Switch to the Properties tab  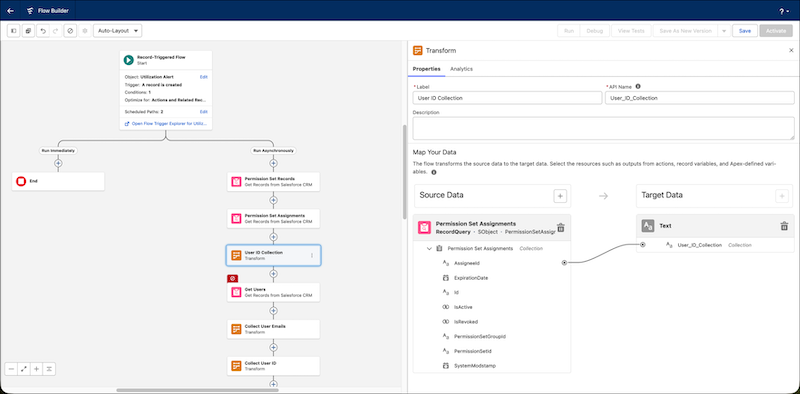coord(427,69)
